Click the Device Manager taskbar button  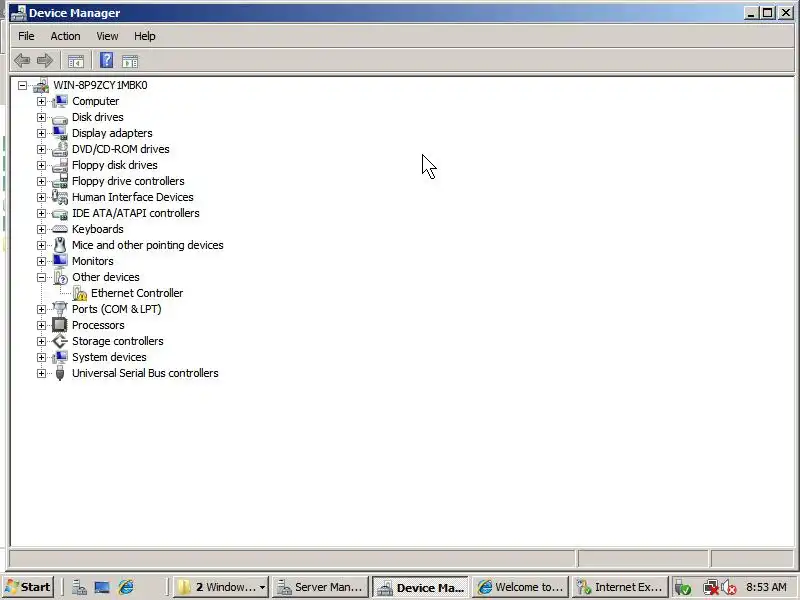(420, 587)
